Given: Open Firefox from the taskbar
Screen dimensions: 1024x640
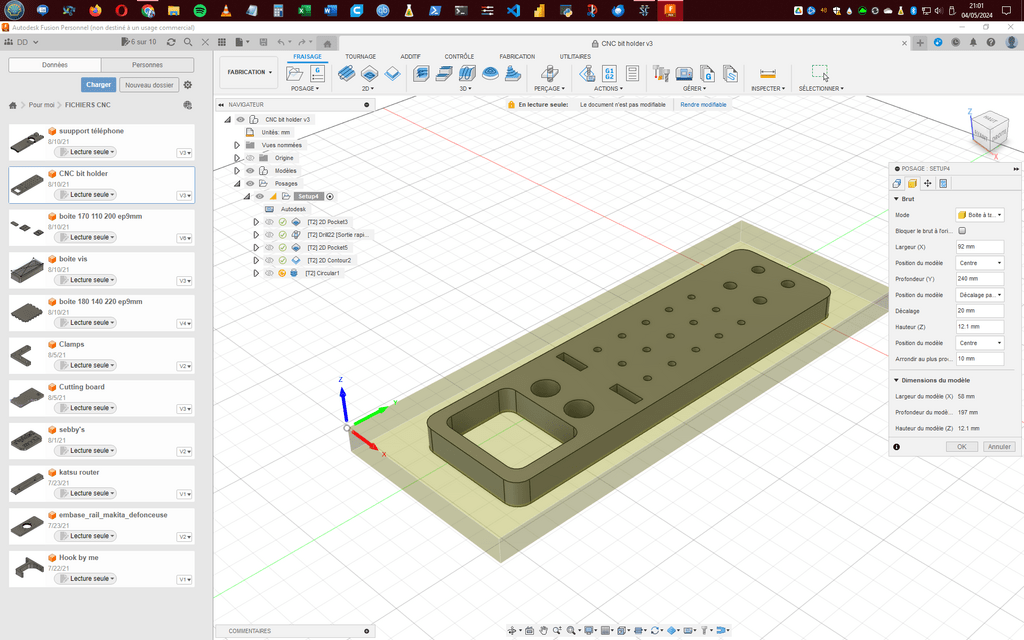Looking at the screenshot, I should (95, 10).
